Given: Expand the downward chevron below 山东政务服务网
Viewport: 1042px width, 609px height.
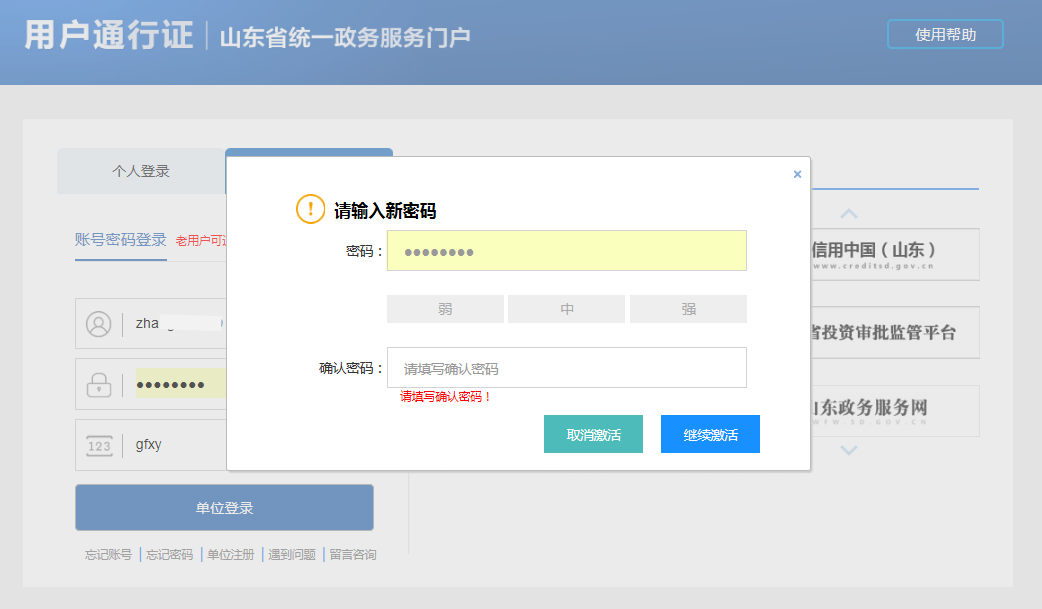Looking at the screenshot, I should pyautogui.click(x=848, y=451).
